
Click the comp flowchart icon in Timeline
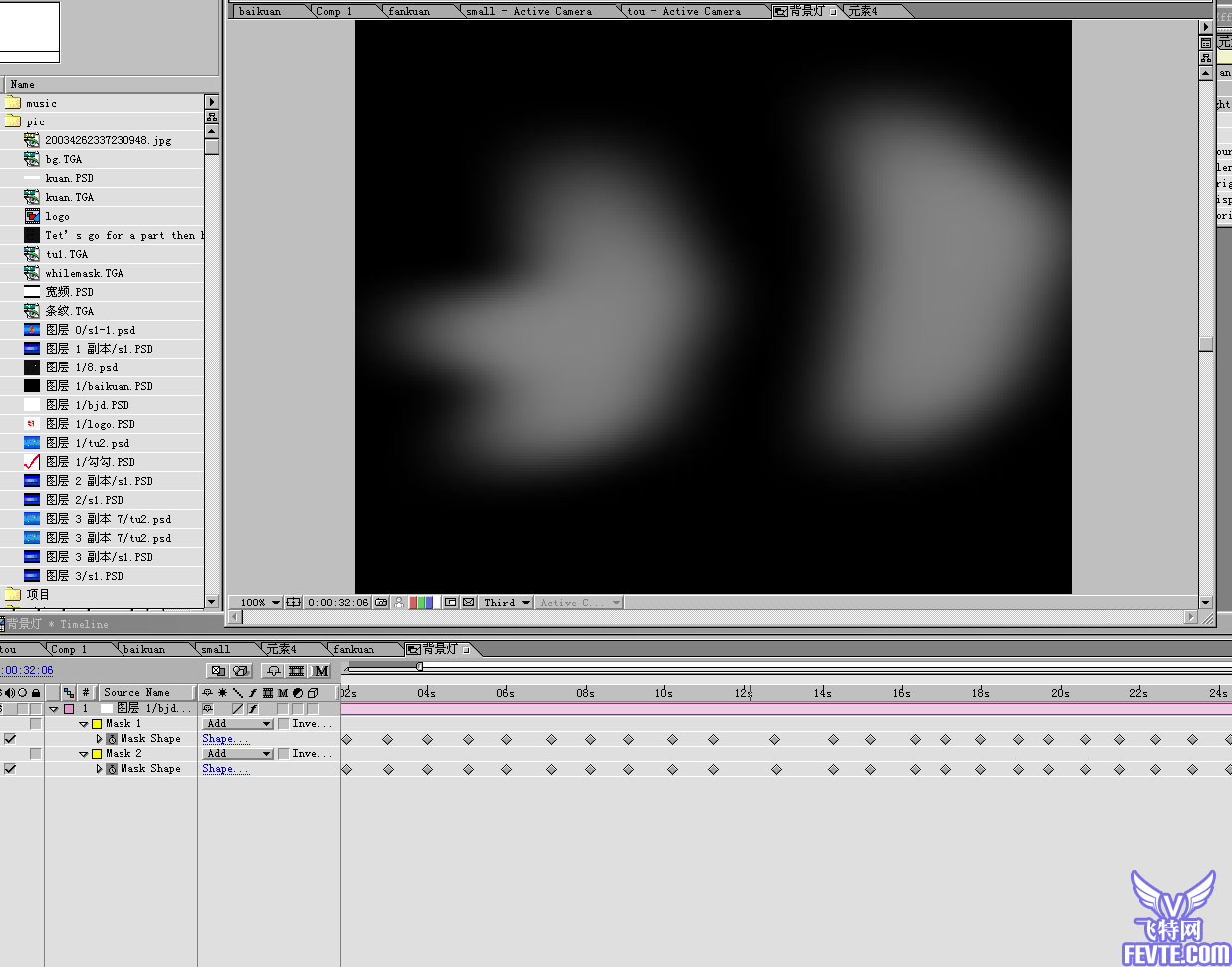(68, 692)
